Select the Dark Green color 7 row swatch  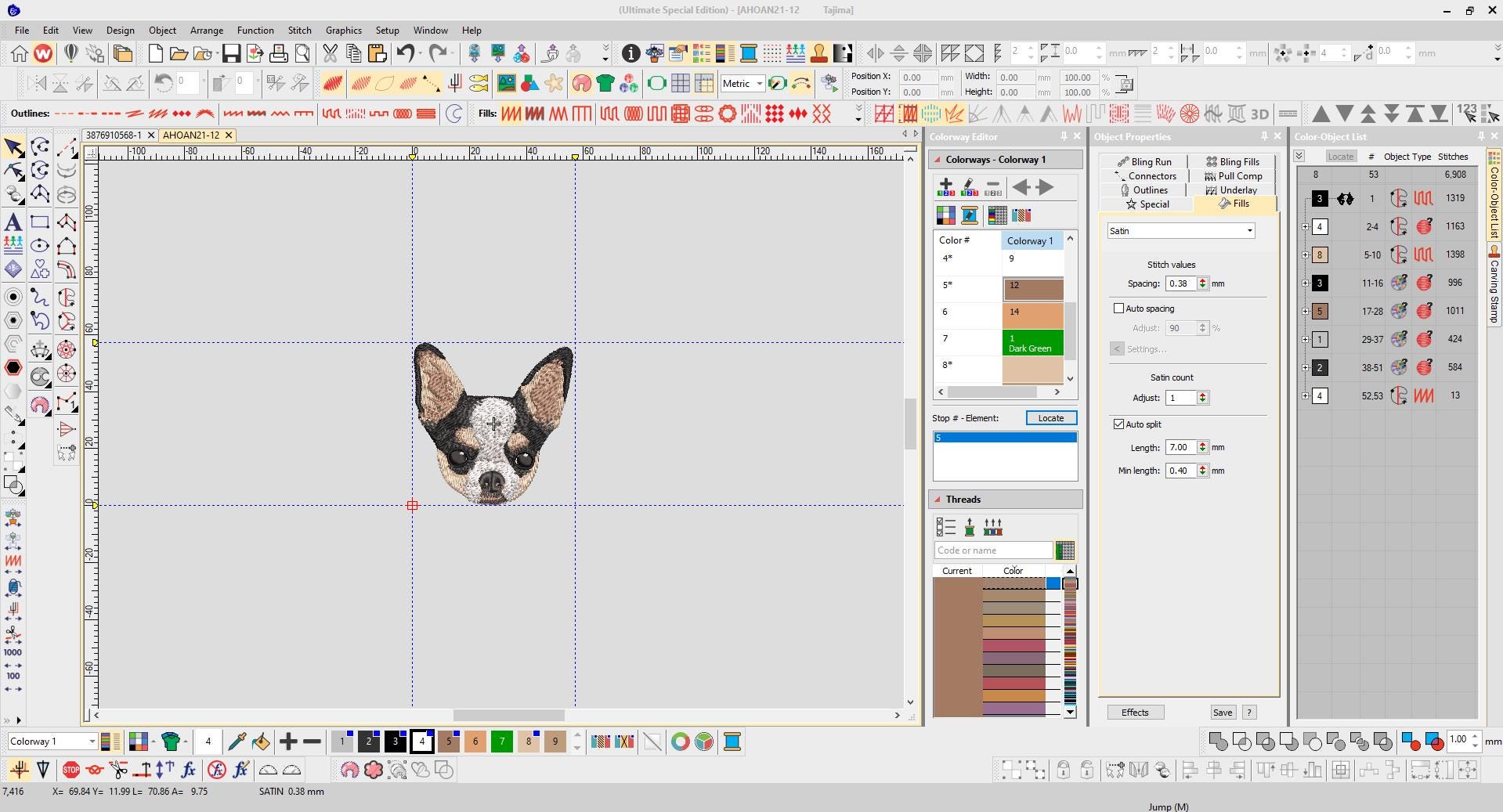point(1032,343)
